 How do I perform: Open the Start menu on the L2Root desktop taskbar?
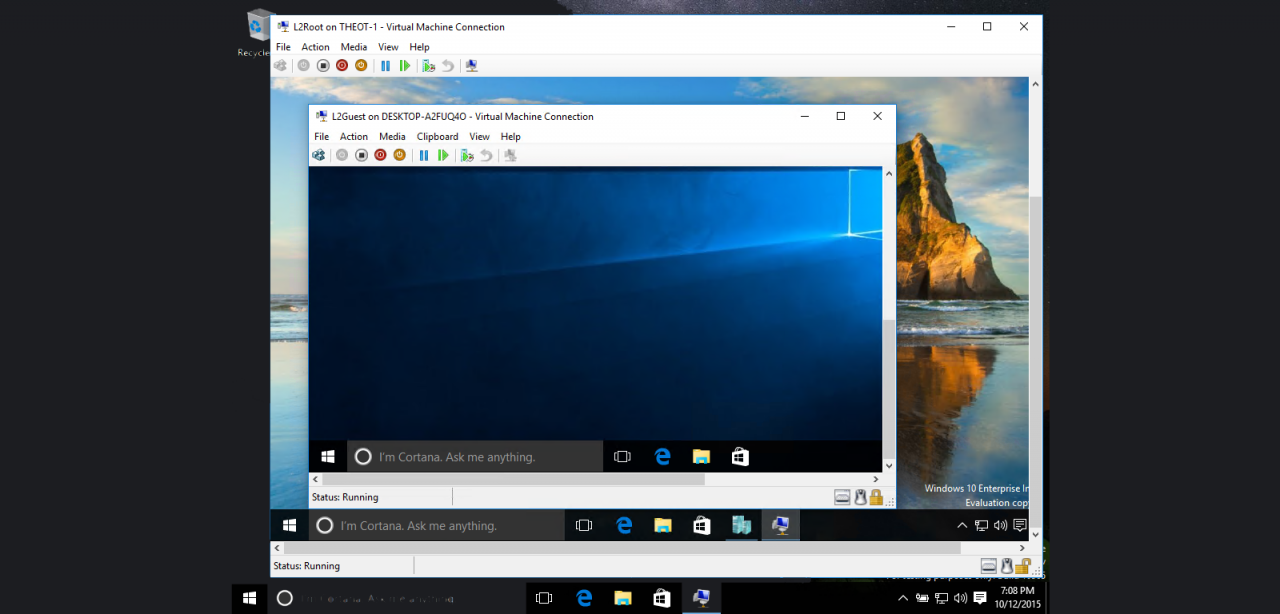click(290, 525)
